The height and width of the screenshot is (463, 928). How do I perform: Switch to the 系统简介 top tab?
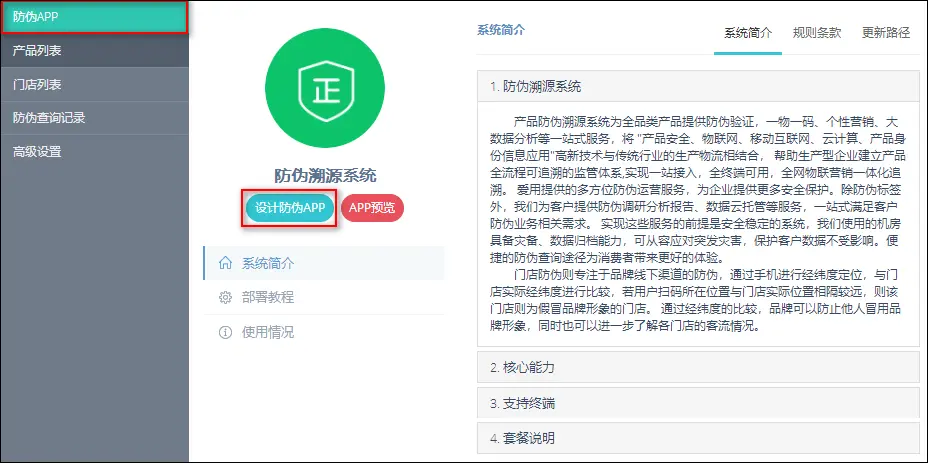tap(748, 32)
